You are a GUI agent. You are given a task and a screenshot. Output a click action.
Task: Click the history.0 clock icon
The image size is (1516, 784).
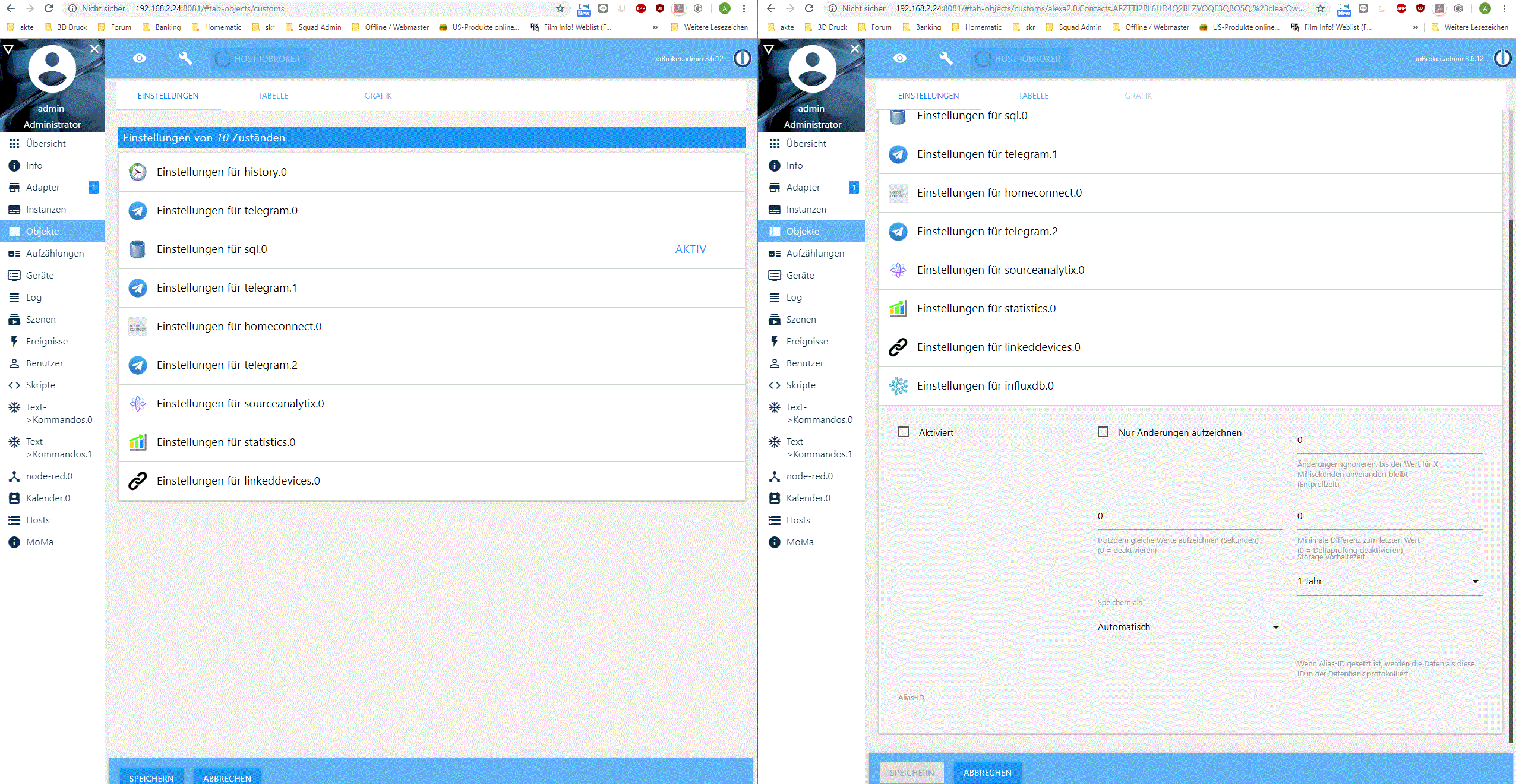(138, 172)
